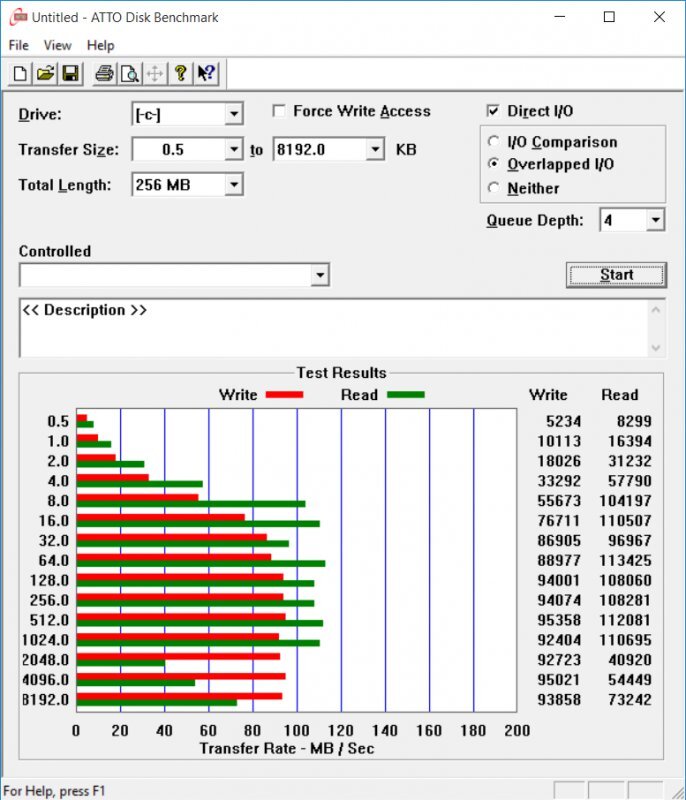The height and width of the screenshot is (800, 686).
Task: Click the four-way arrow toolbar icon
Action: coord(155,73)
